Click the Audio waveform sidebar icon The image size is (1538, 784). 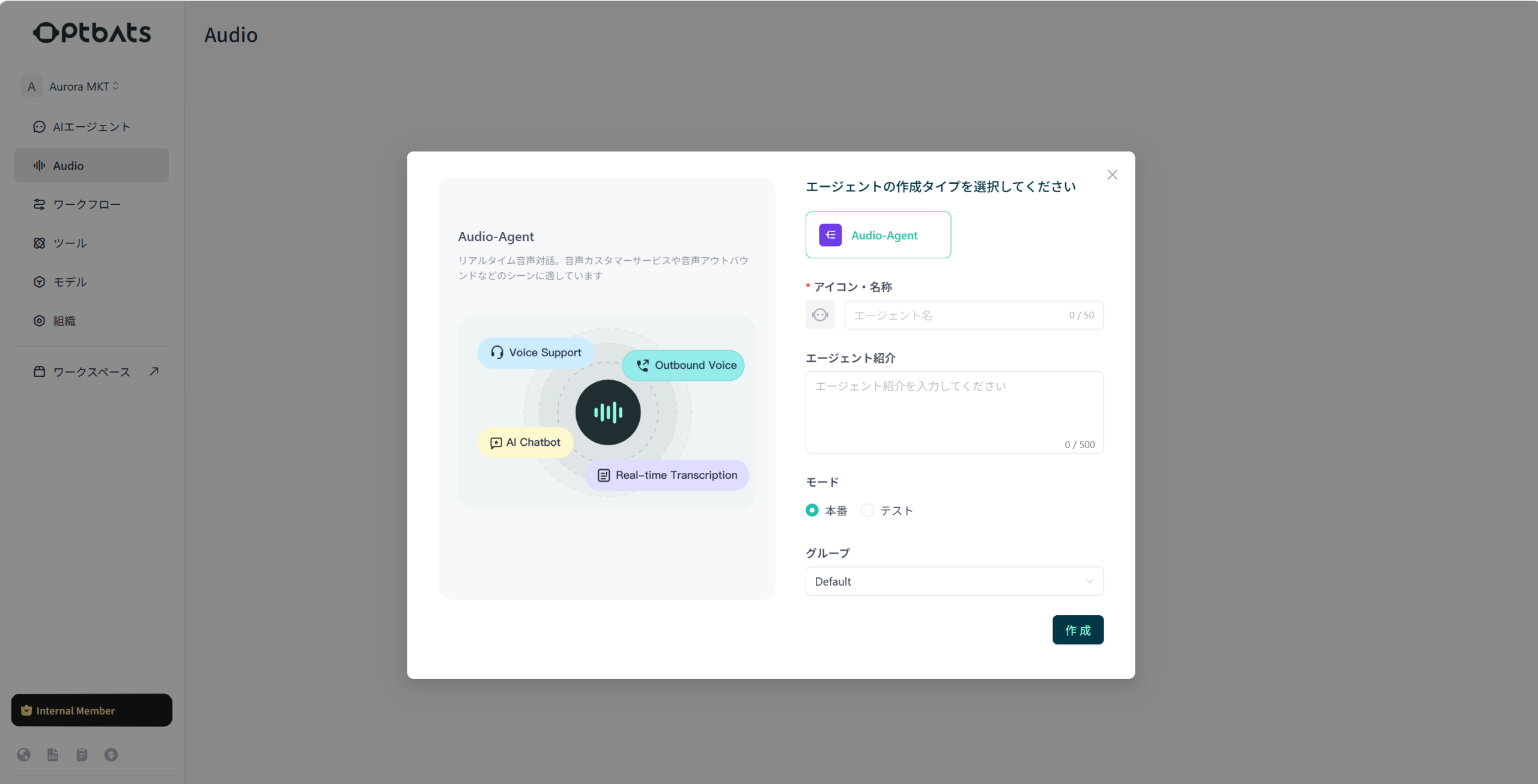click(x=39, y=165)
